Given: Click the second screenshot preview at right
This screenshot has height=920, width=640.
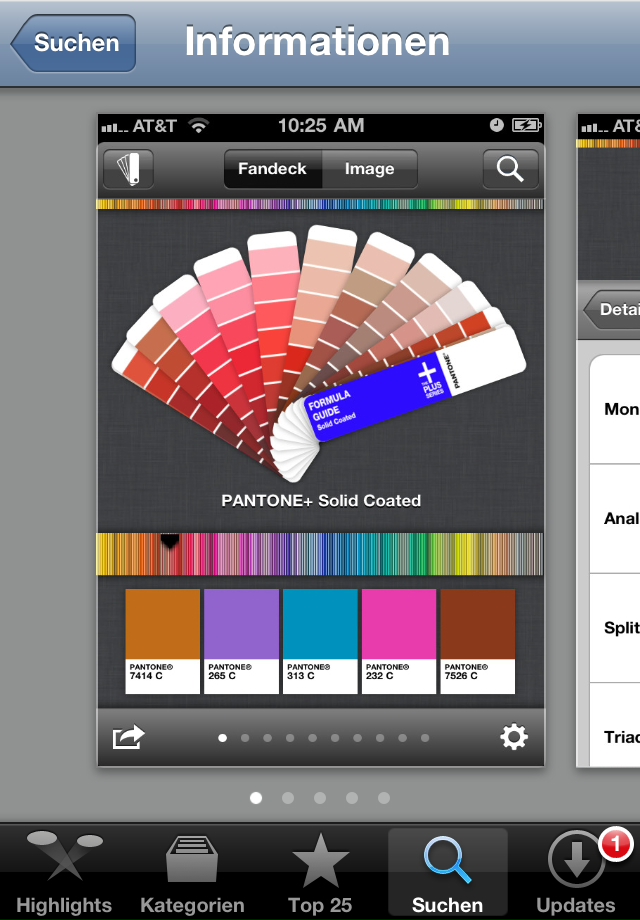Looking at the screenshot, I should click(x=608, y=440).
